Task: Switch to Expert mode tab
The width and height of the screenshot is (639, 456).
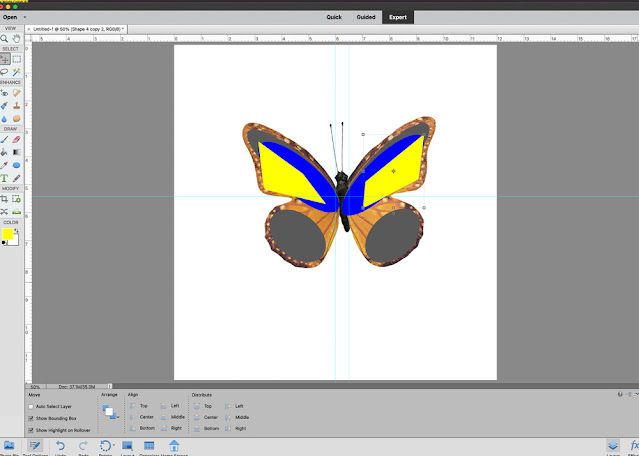Action: (398, 17)
